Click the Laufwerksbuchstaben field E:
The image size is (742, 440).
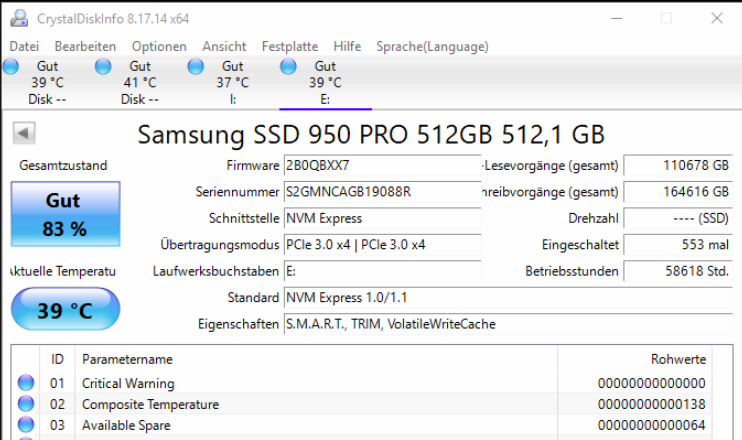(x=382, y=272)
